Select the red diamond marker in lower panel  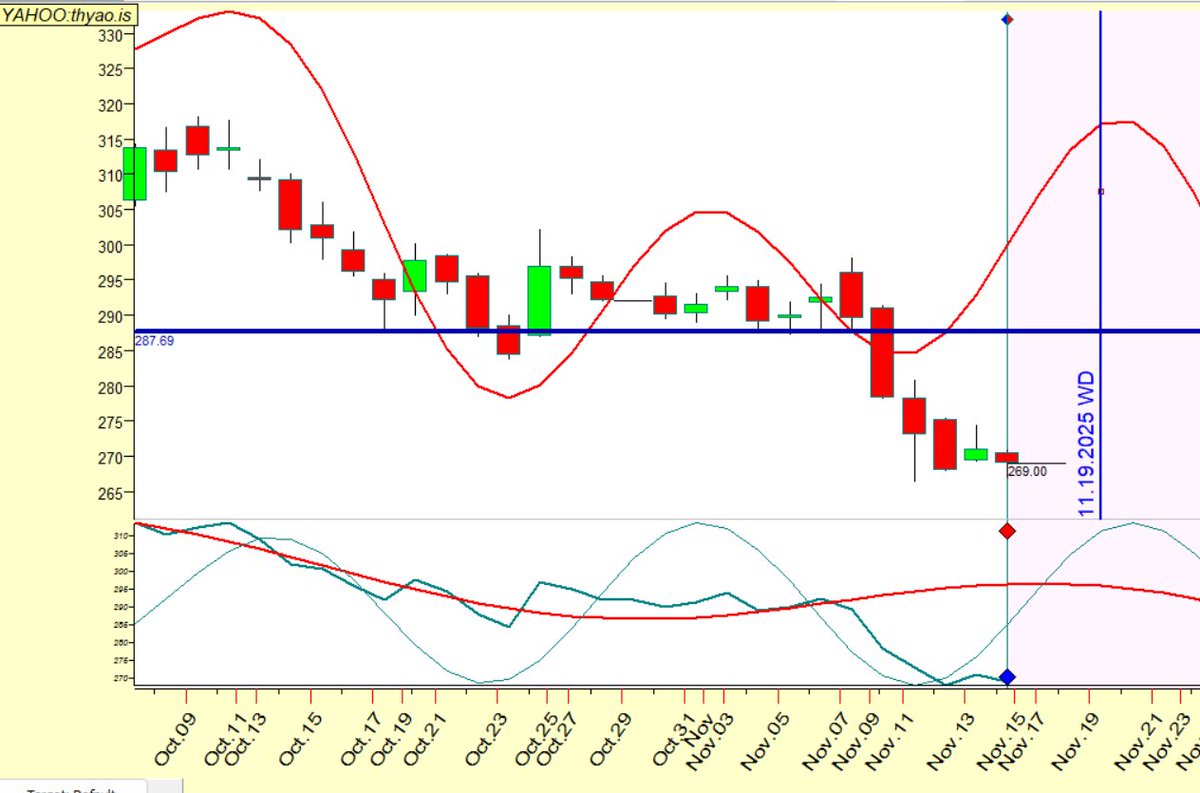[x=1007, y=531]
